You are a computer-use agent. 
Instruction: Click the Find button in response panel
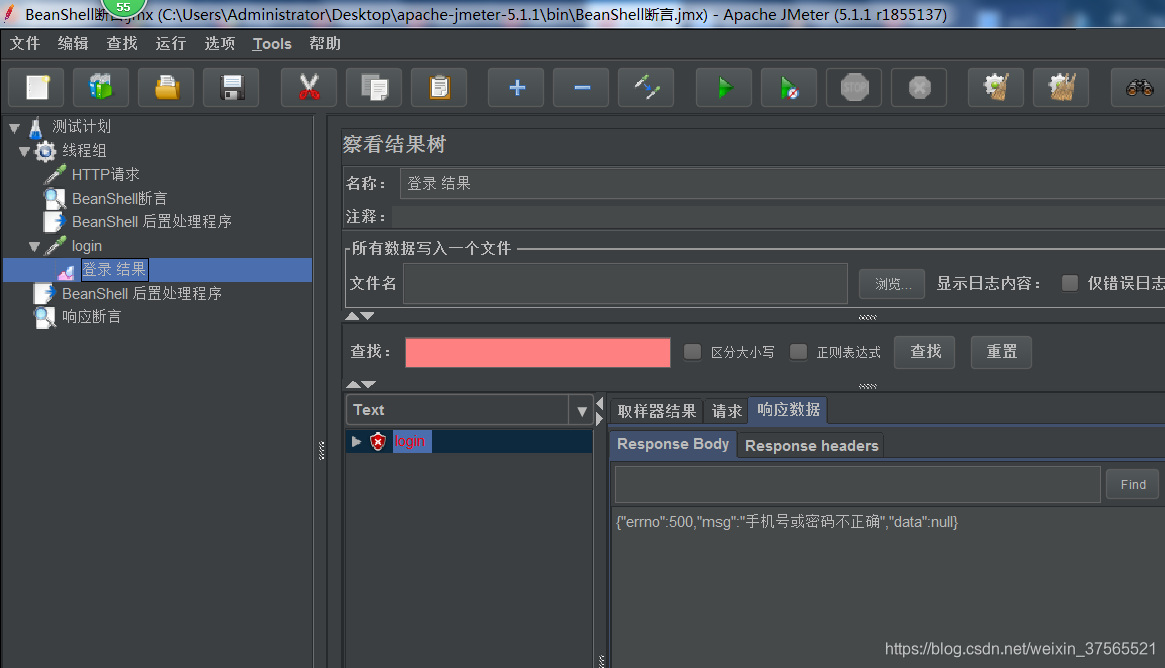1133,484
